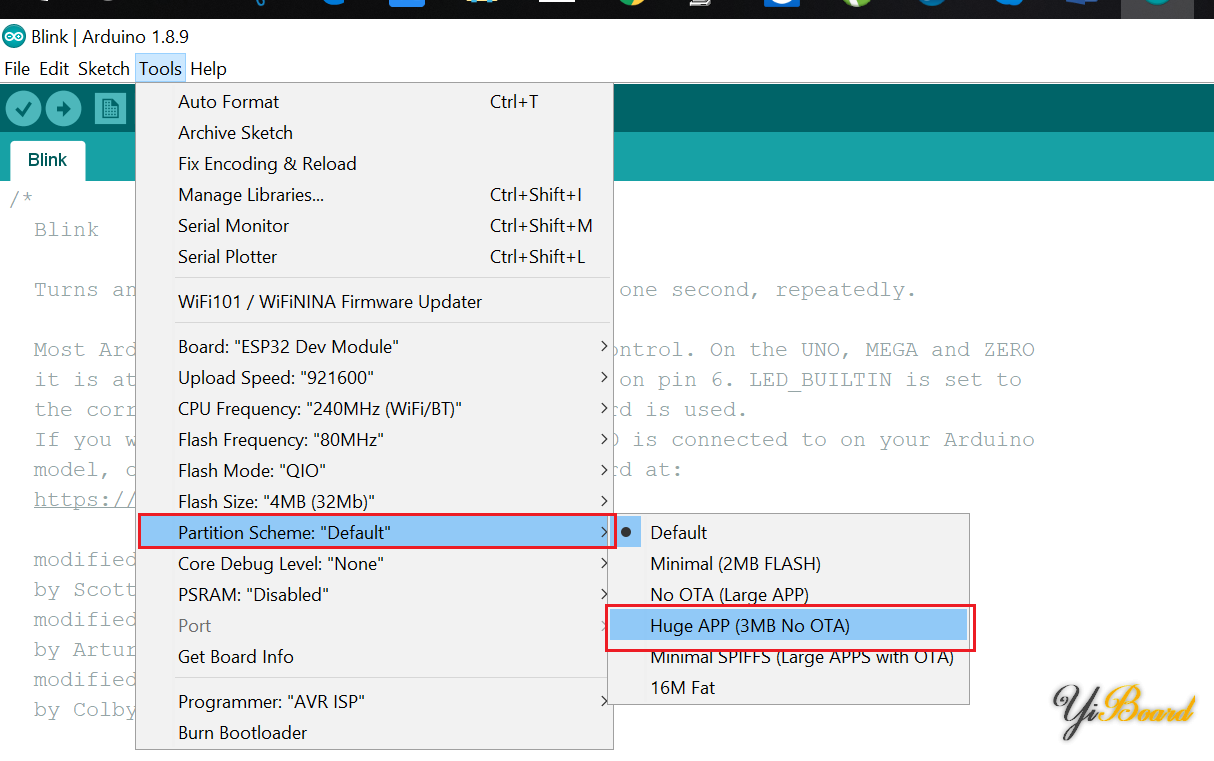
Task: Switch to the Blink sketch tab
Action: pos(47,160)
